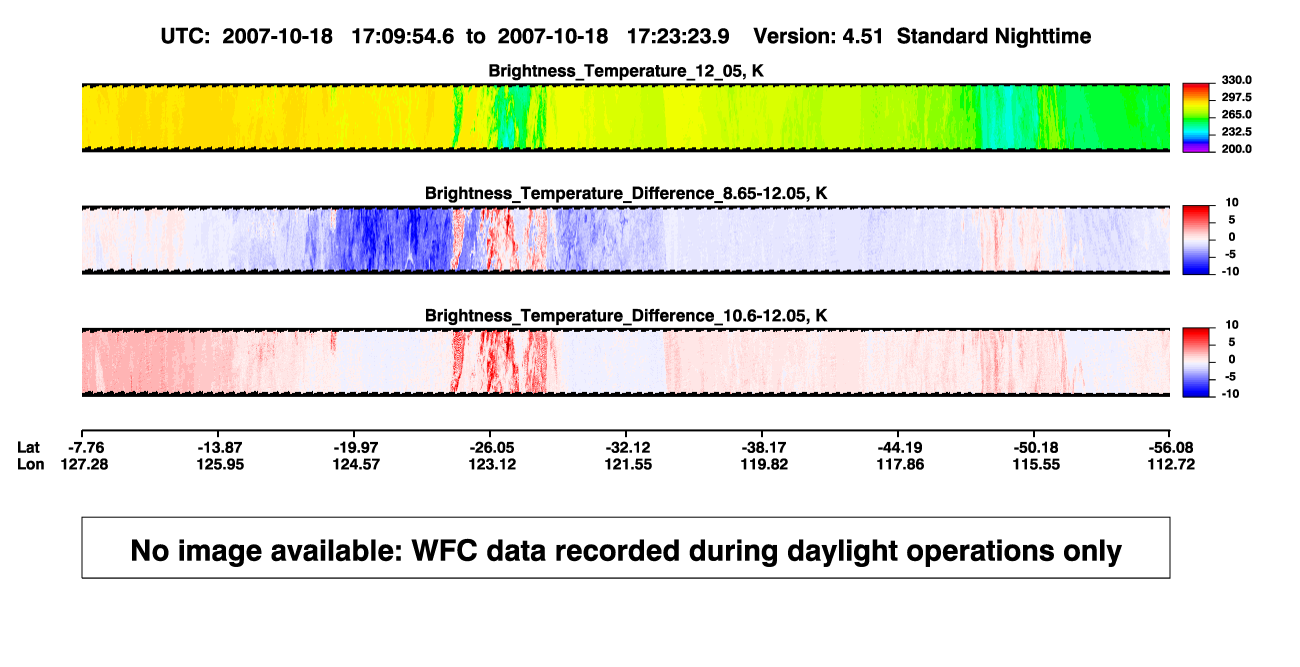This screenshot has height=667, width=1300.
Task: Select the 8.65-12.05 difference image strip
Action: click(x=626, y=240)
